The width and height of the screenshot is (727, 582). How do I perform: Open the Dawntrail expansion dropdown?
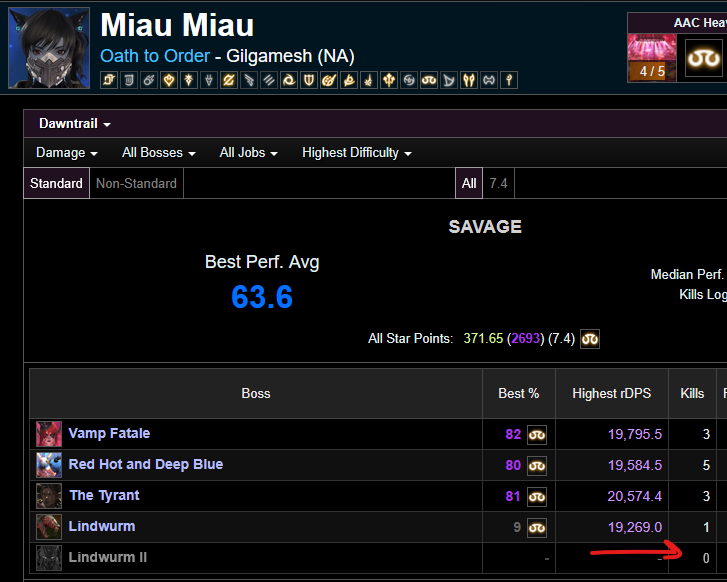coord(75,124)
